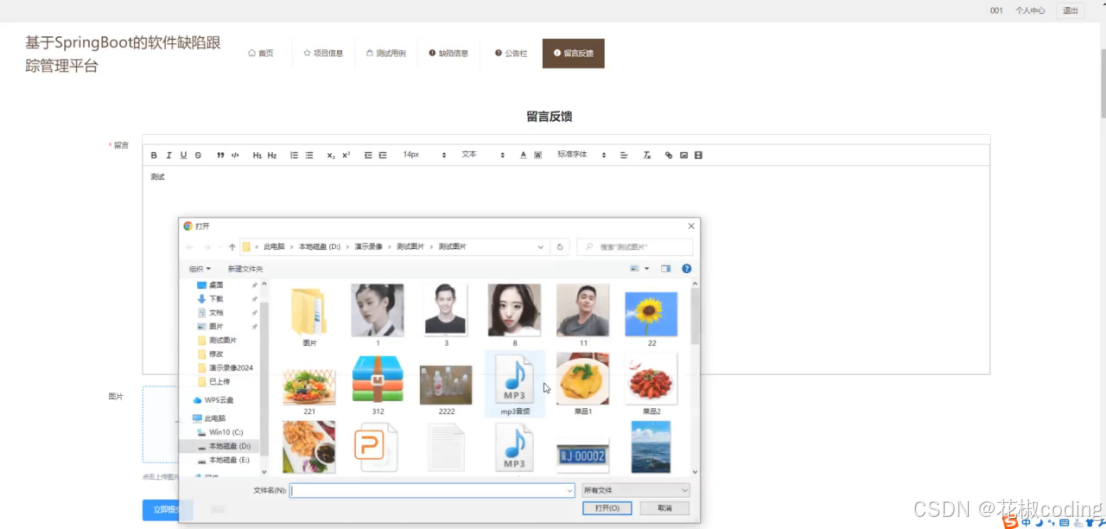Select the 留言反馈 navigation tab
This screenshot has width=1106, height=529.
(573, 54)
